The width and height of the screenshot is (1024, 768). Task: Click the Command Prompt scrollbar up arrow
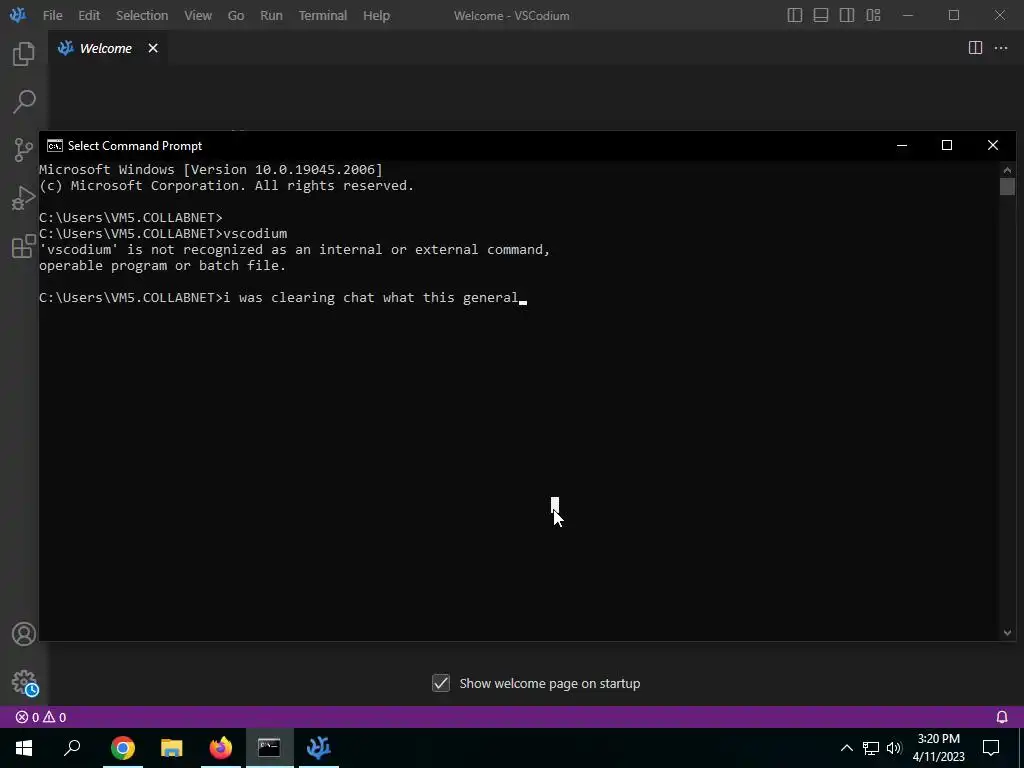pos(1007,170)
